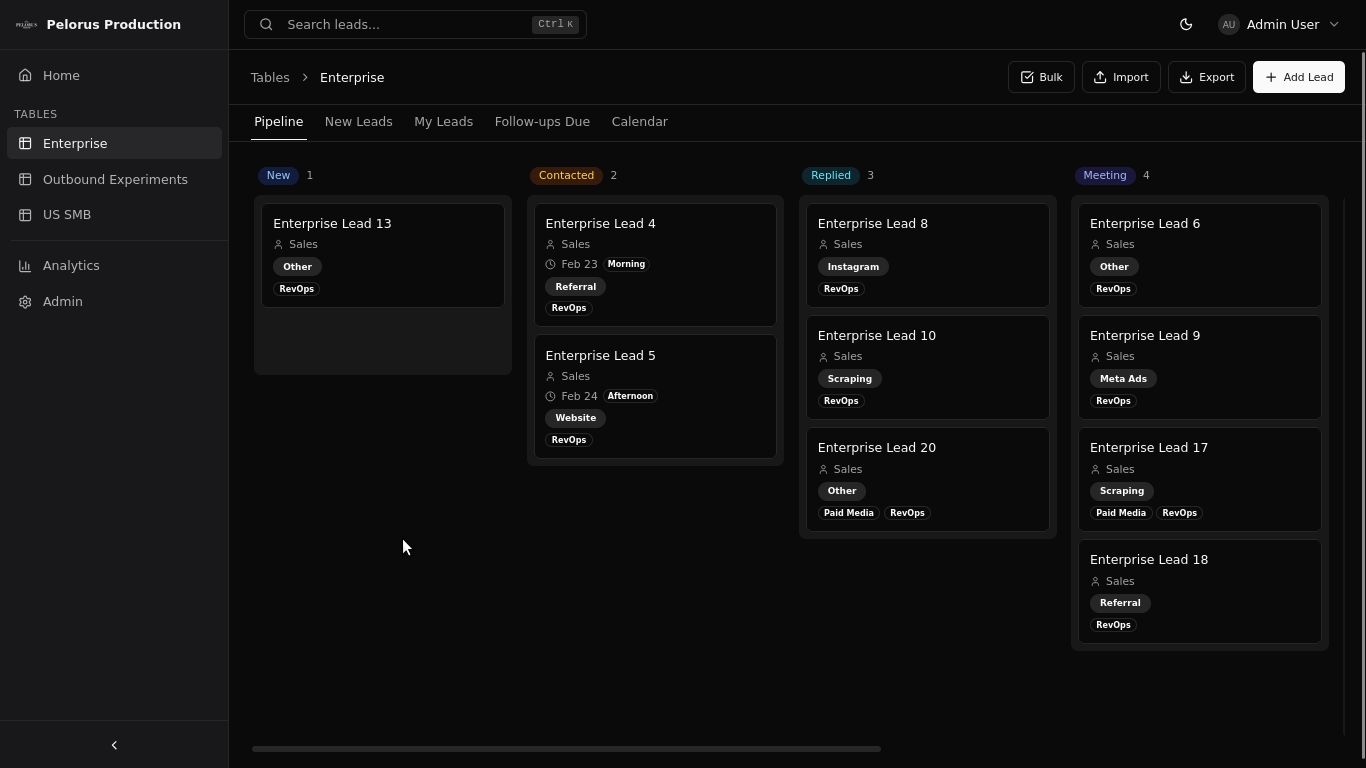The height and width of the screenshot is (768, 1366).
Task: Click the Morning tag on Enterprise Lead 4
Action: point(626,264)
